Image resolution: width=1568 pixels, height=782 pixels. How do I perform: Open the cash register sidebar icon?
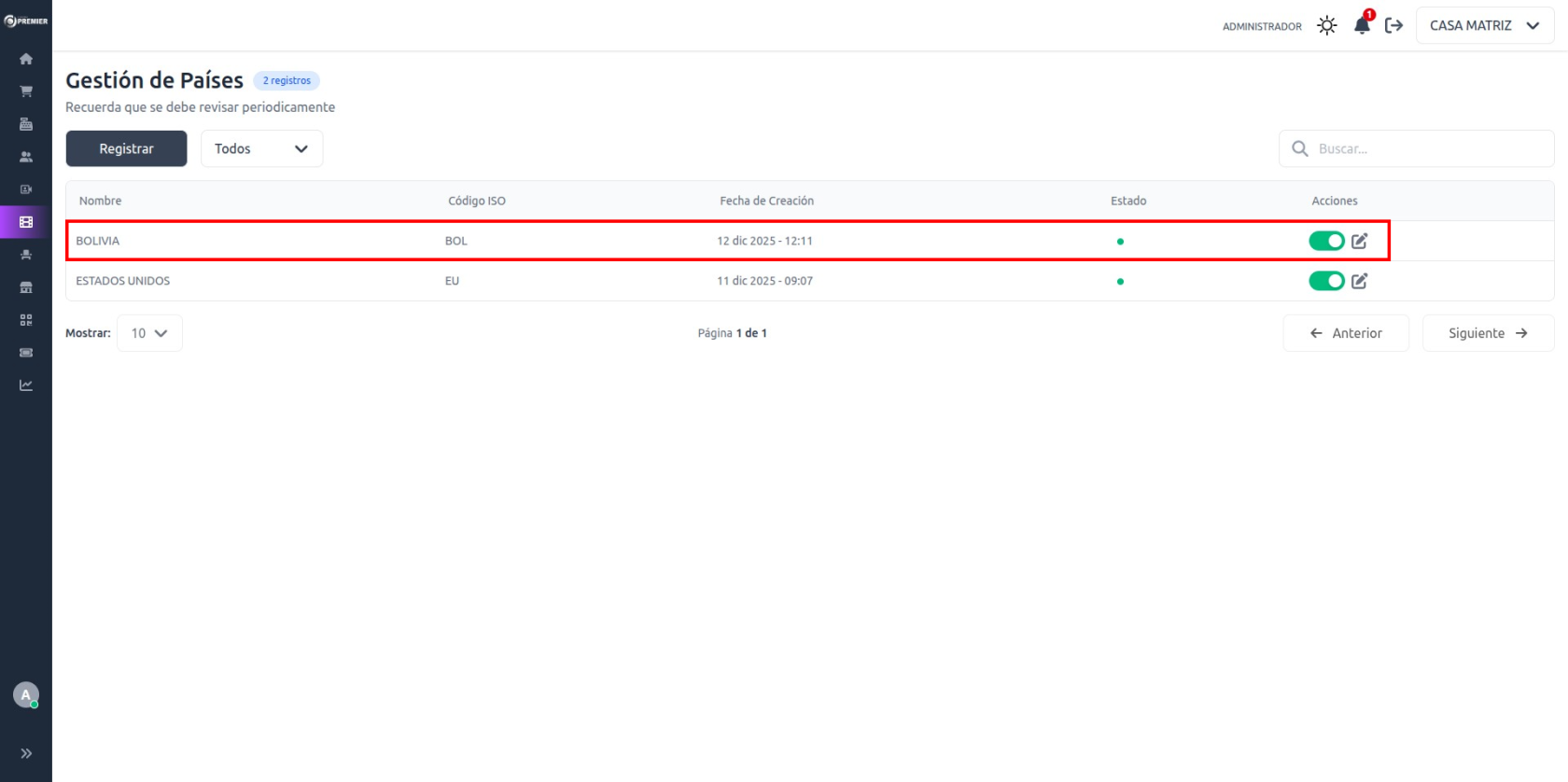26,124
